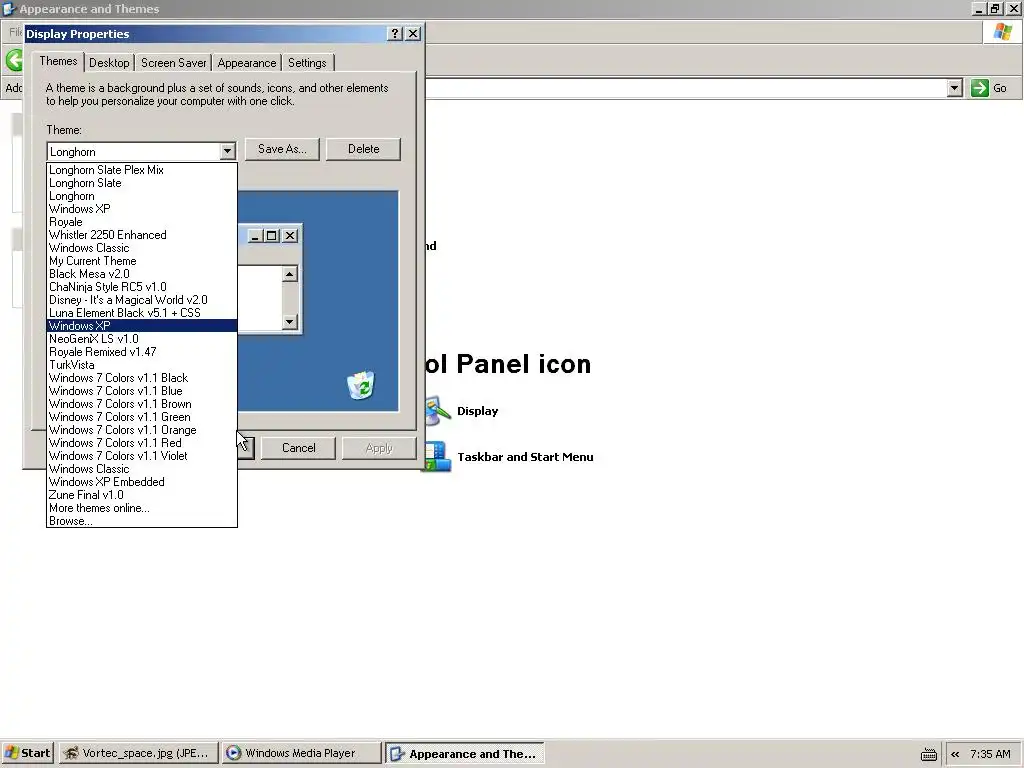Switch to Vortec_space.jpg taskbar window
The width and height of the screenshot is (1024, 768).
point(137,753)
